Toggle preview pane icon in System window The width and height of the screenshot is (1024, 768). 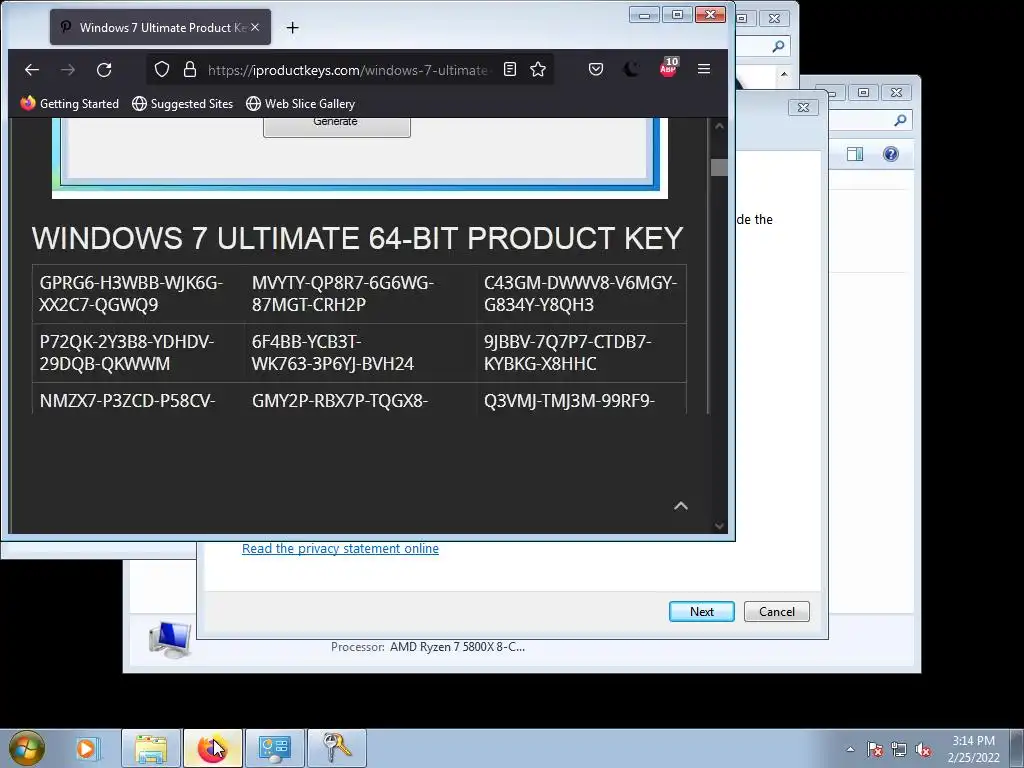tap(855, 154)
